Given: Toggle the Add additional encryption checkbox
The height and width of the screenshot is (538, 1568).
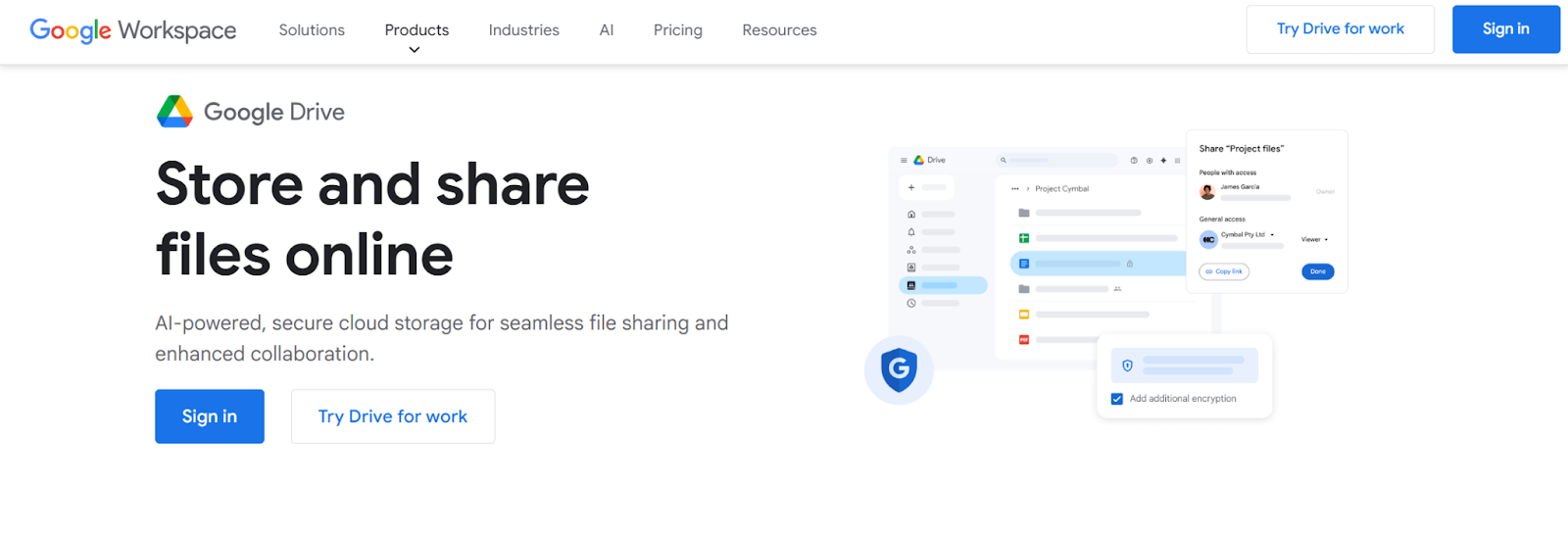Looking at the screenshot, I should pos(1116,399).
